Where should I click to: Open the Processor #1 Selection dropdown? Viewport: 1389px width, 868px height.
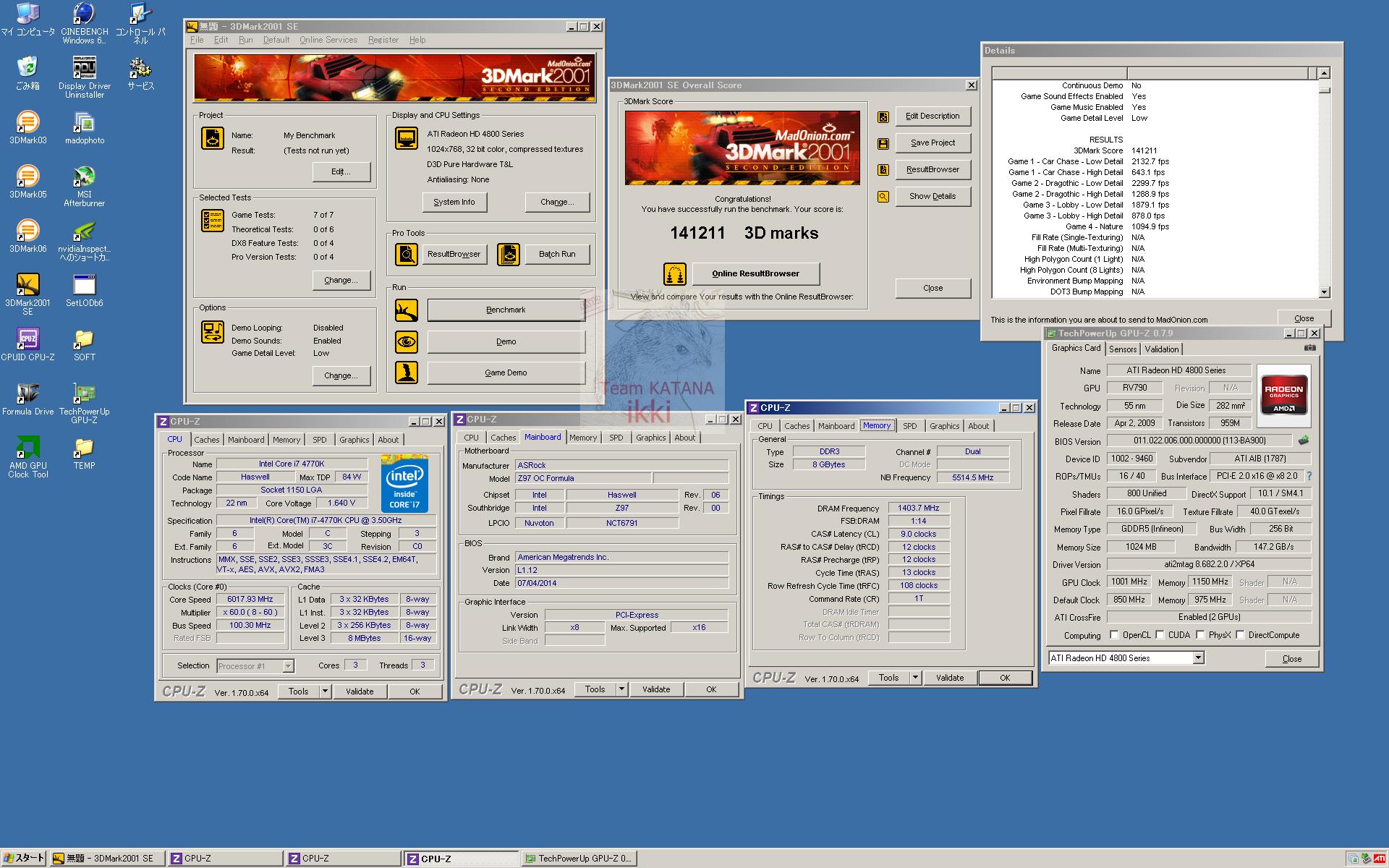(288, 666)
